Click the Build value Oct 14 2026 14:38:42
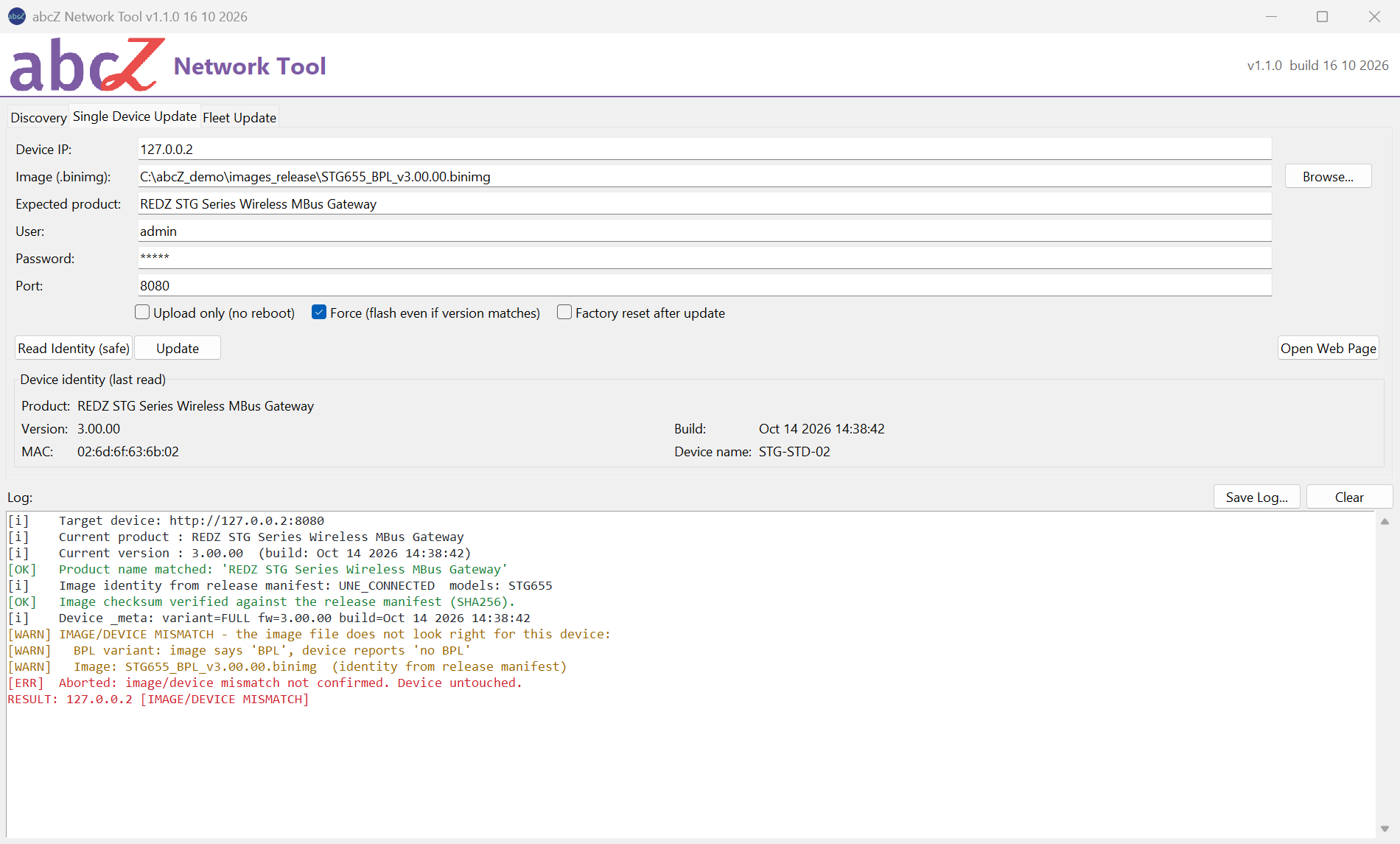Image resolution: width=1400 pixels, height=844 pixels. (x=822, y=429)
